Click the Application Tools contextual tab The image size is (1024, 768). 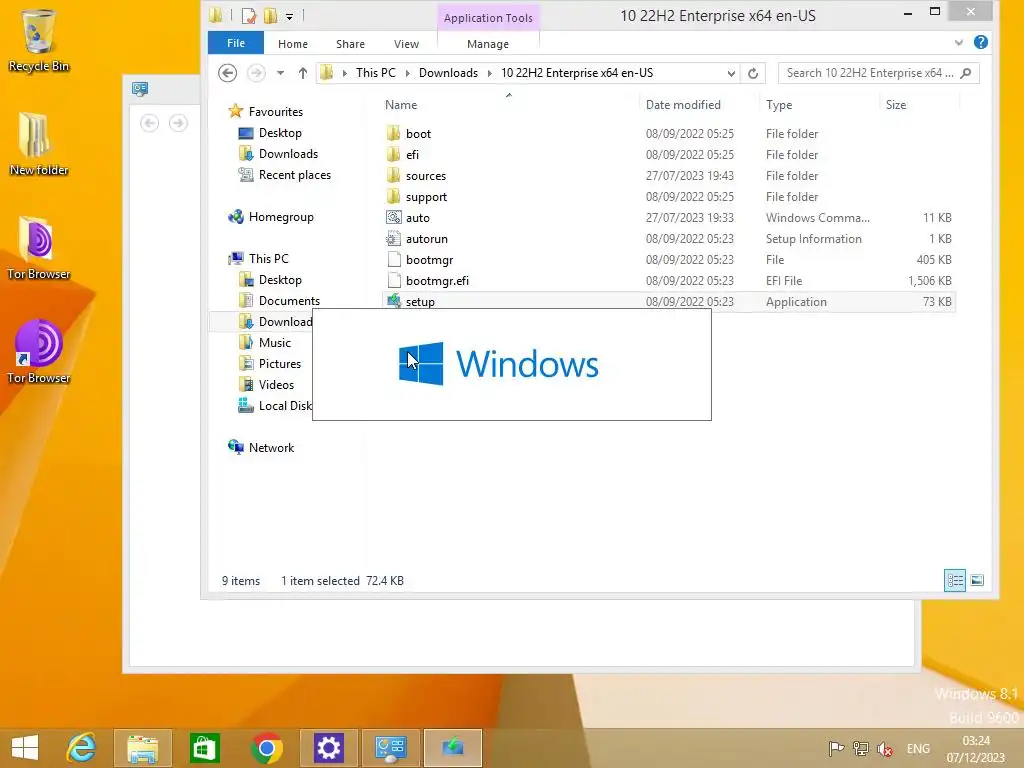pos(488,18)
